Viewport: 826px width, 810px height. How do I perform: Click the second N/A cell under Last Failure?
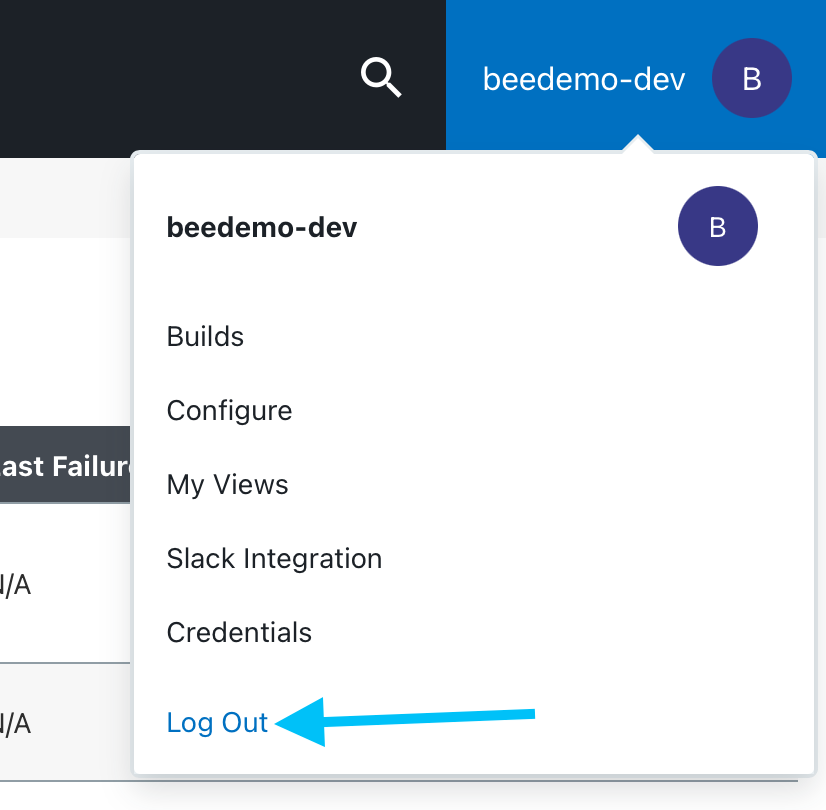(x=15, y=723)
